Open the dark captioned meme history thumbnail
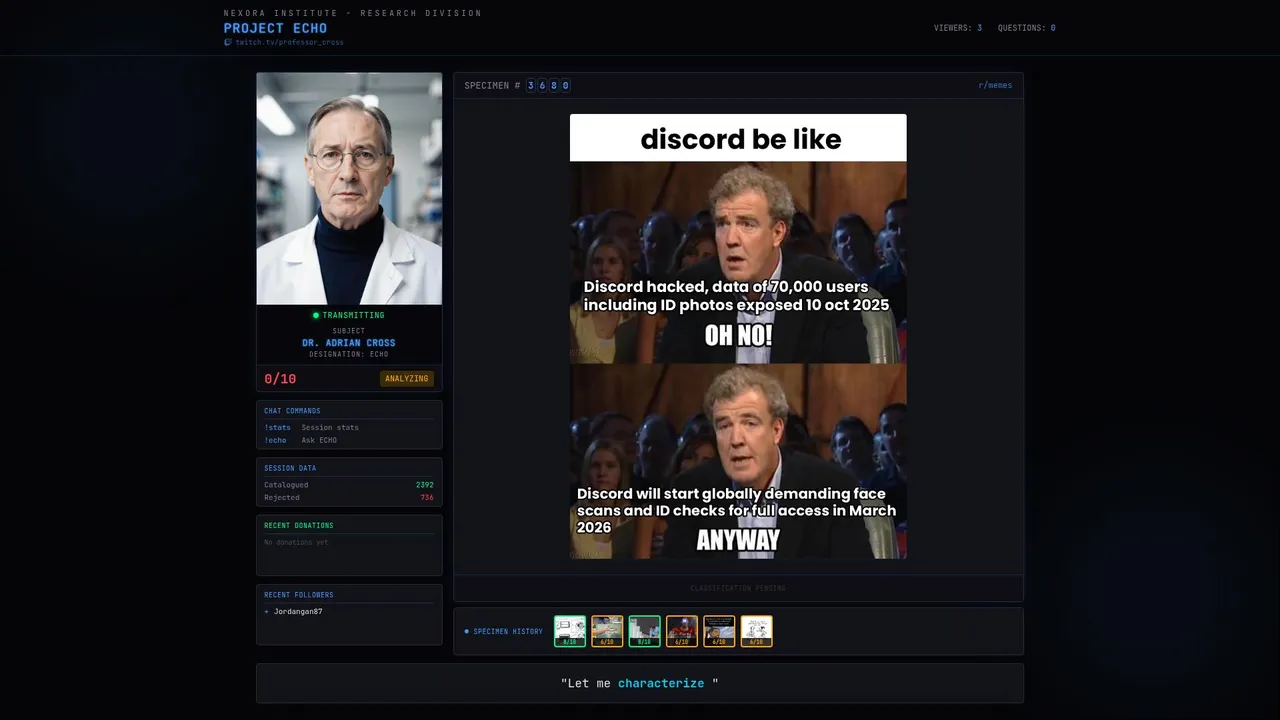The width and height of the screenshot is (1280, 720). pos(719,631)
